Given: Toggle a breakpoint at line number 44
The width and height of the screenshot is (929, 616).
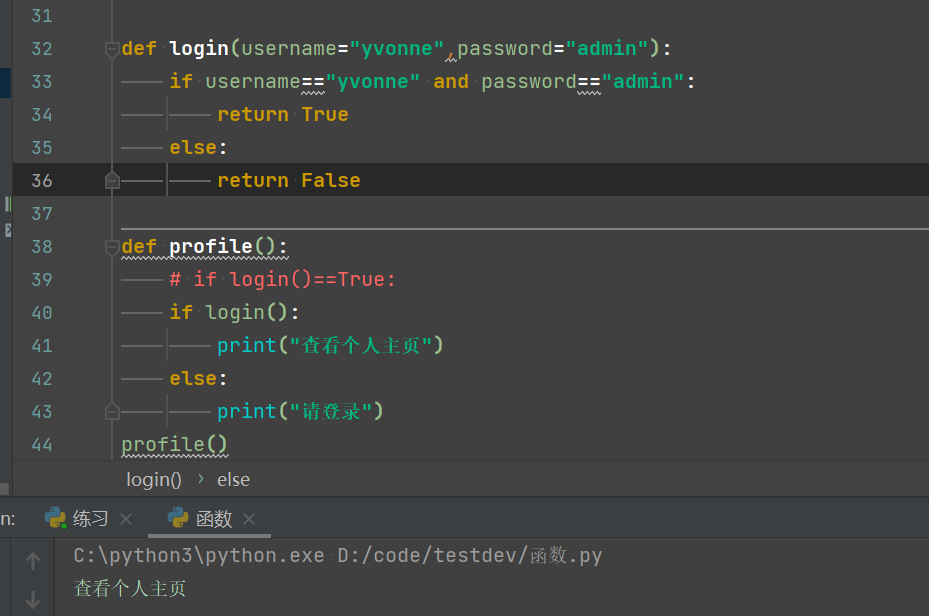Looking at the screenshot, I should [x=42, y=444].
